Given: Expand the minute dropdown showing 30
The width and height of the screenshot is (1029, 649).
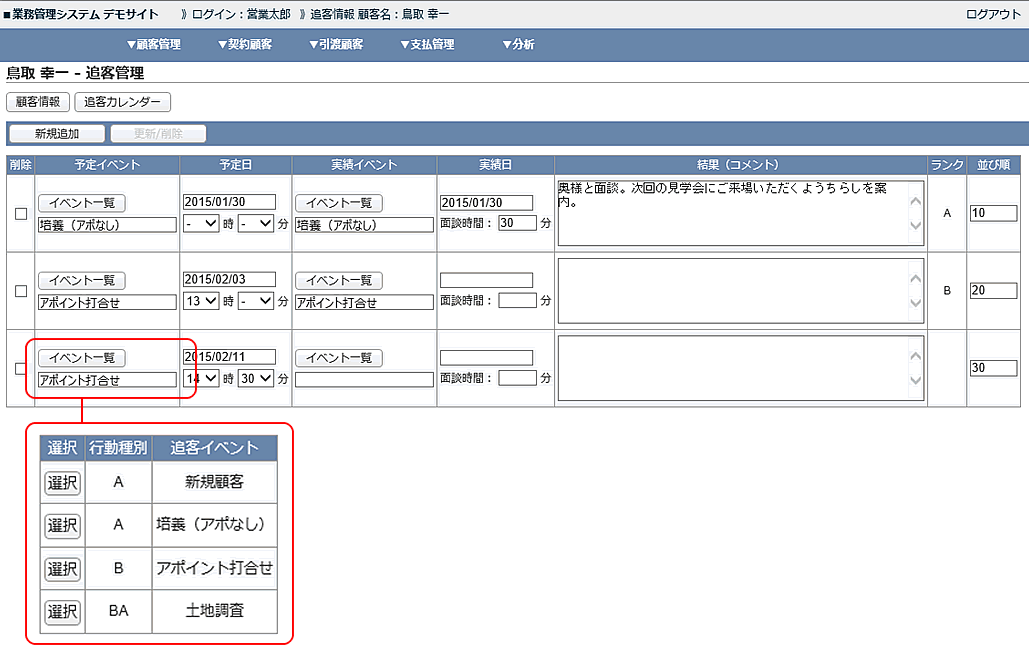Looking at the screenshot, I should (255, 379).
